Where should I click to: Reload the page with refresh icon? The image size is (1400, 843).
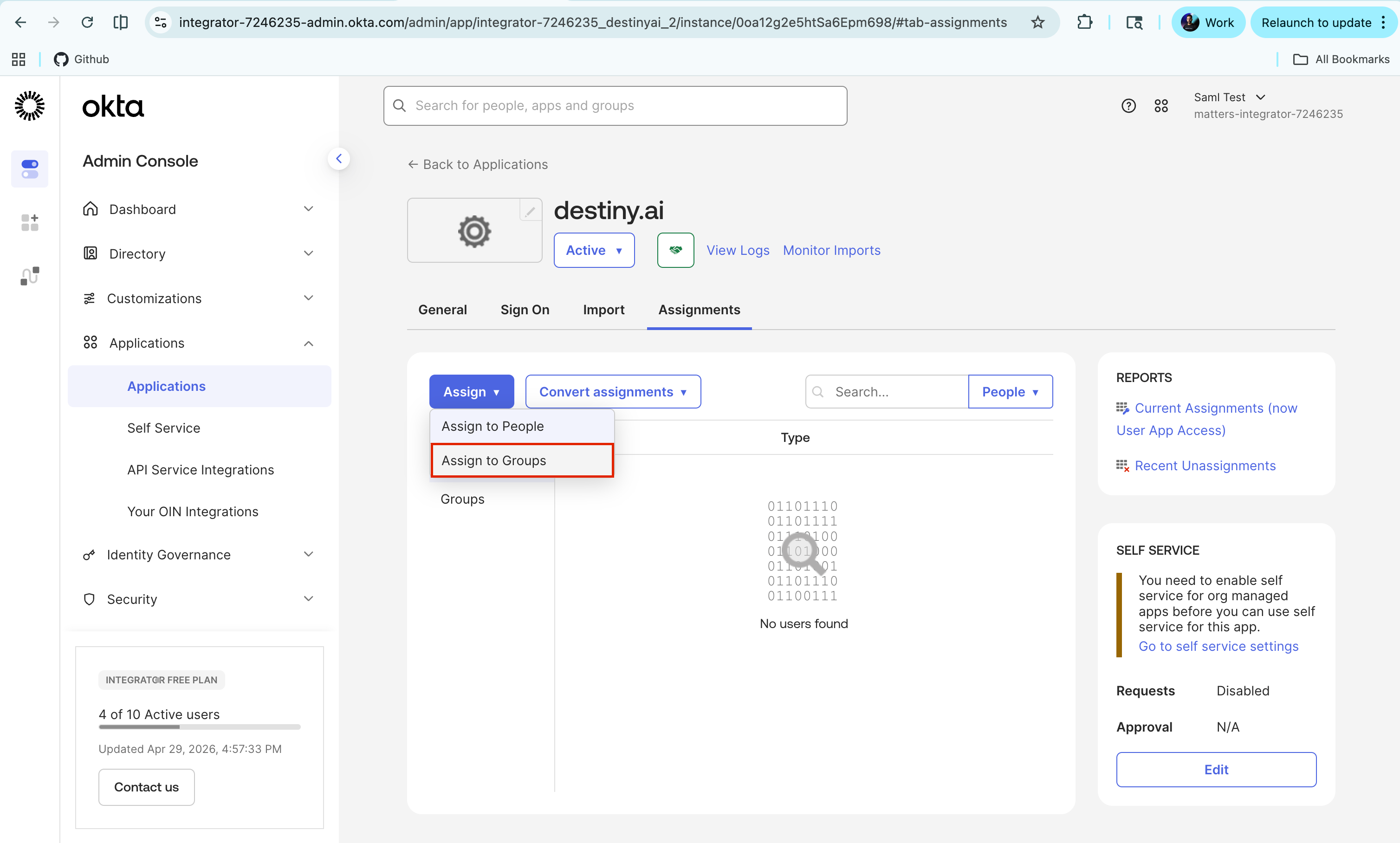[87, 22]
